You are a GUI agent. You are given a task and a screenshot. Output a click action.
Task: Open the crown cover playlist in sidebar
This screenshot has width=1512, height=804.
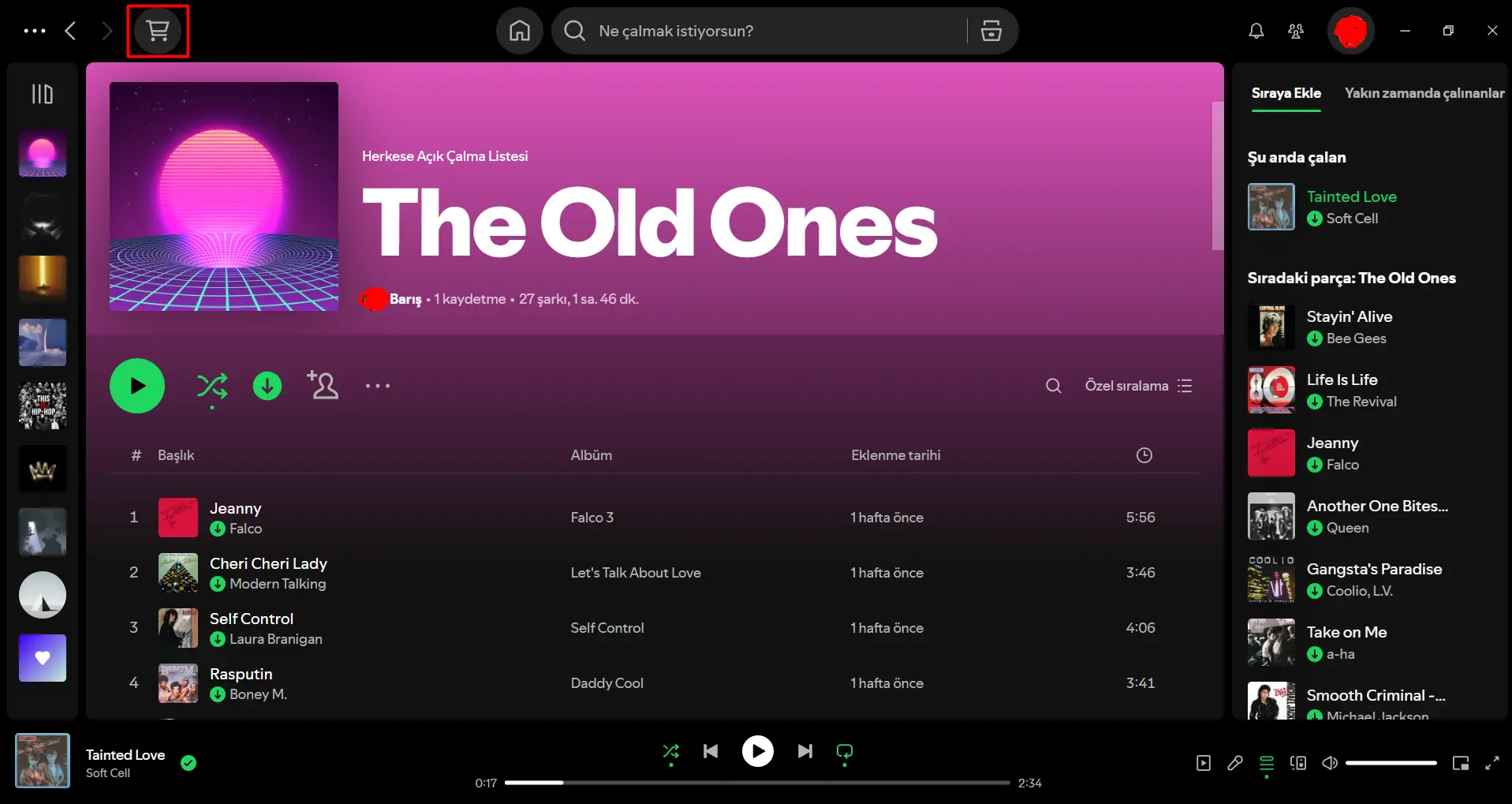tap(43, 469)
